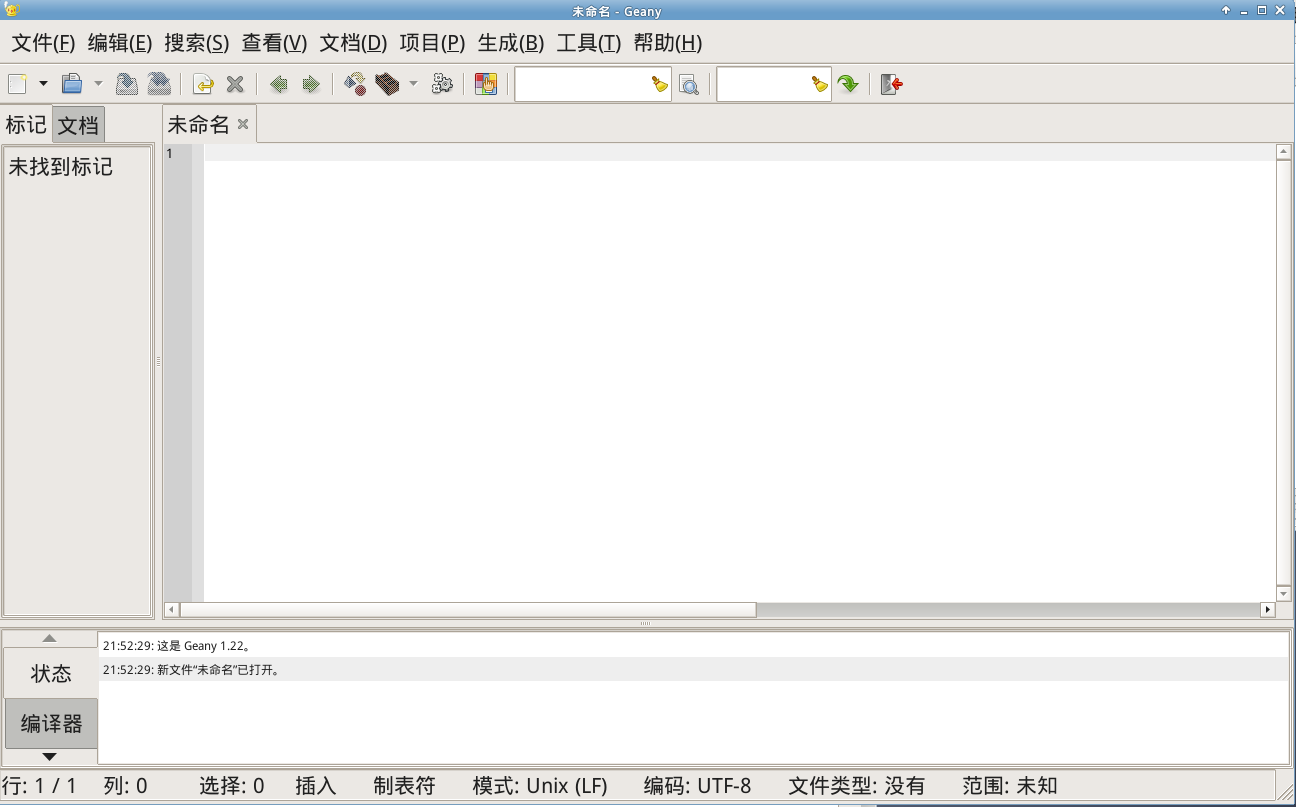Click the Compile current file icon
Image resolution: width=1296 pixels, height=807 pixels.
355,84
